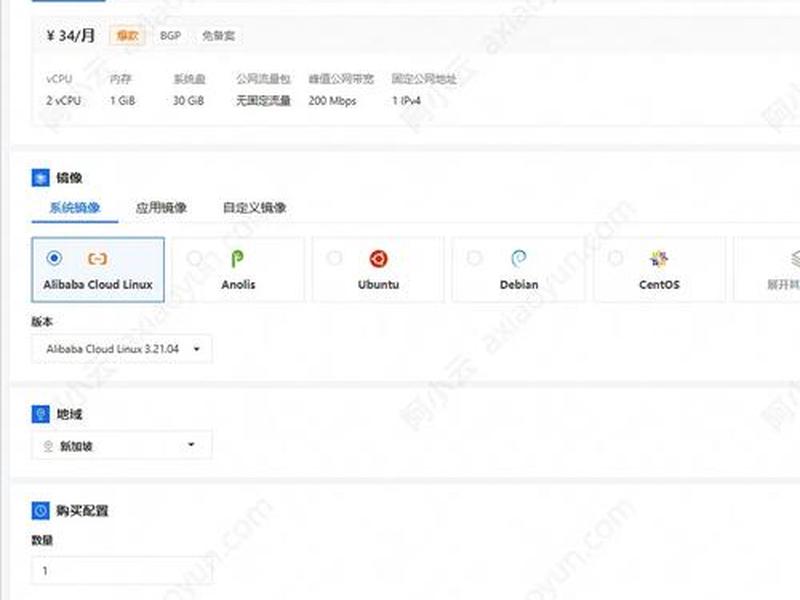Screen dimensions: 800x600
Task: Click the orange 爆款 tag
Action: pos(128,36)
